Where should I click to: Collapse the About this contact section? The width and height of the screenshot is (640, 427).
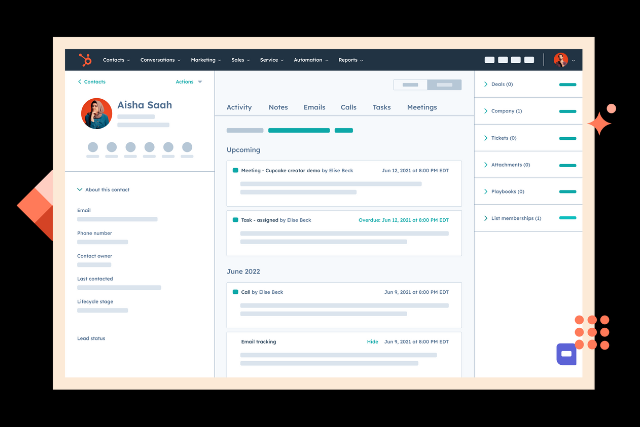click(x=103, y=189)
